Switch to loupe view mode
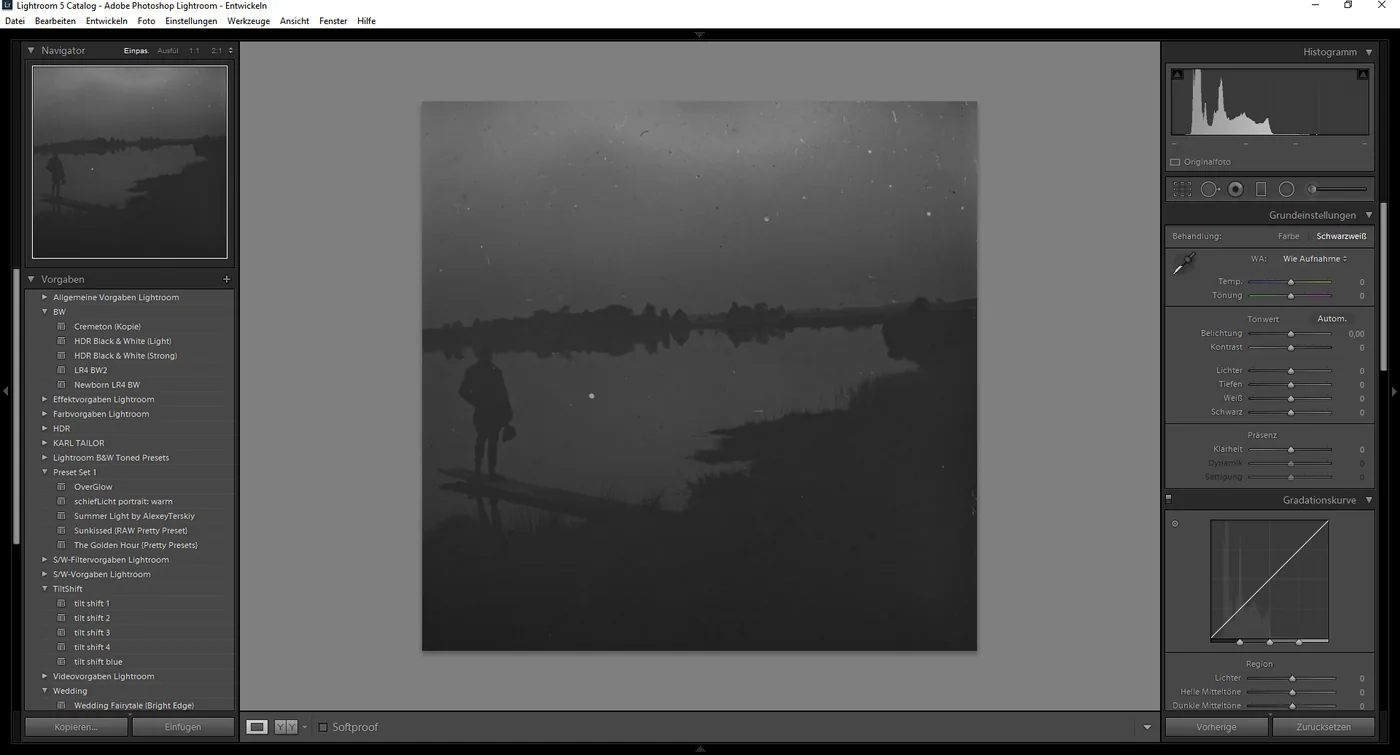1400x755 pixels. click(x=257, y=727)
